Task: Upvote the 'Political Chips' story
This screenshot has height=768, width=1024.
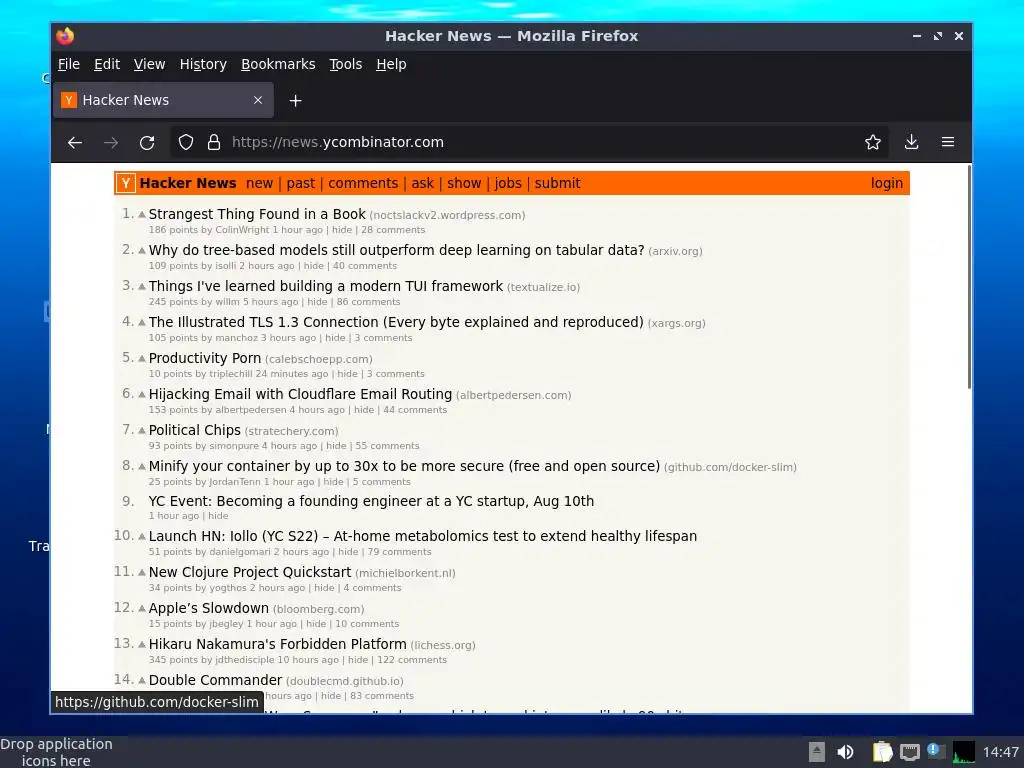Action: (142, 430)
